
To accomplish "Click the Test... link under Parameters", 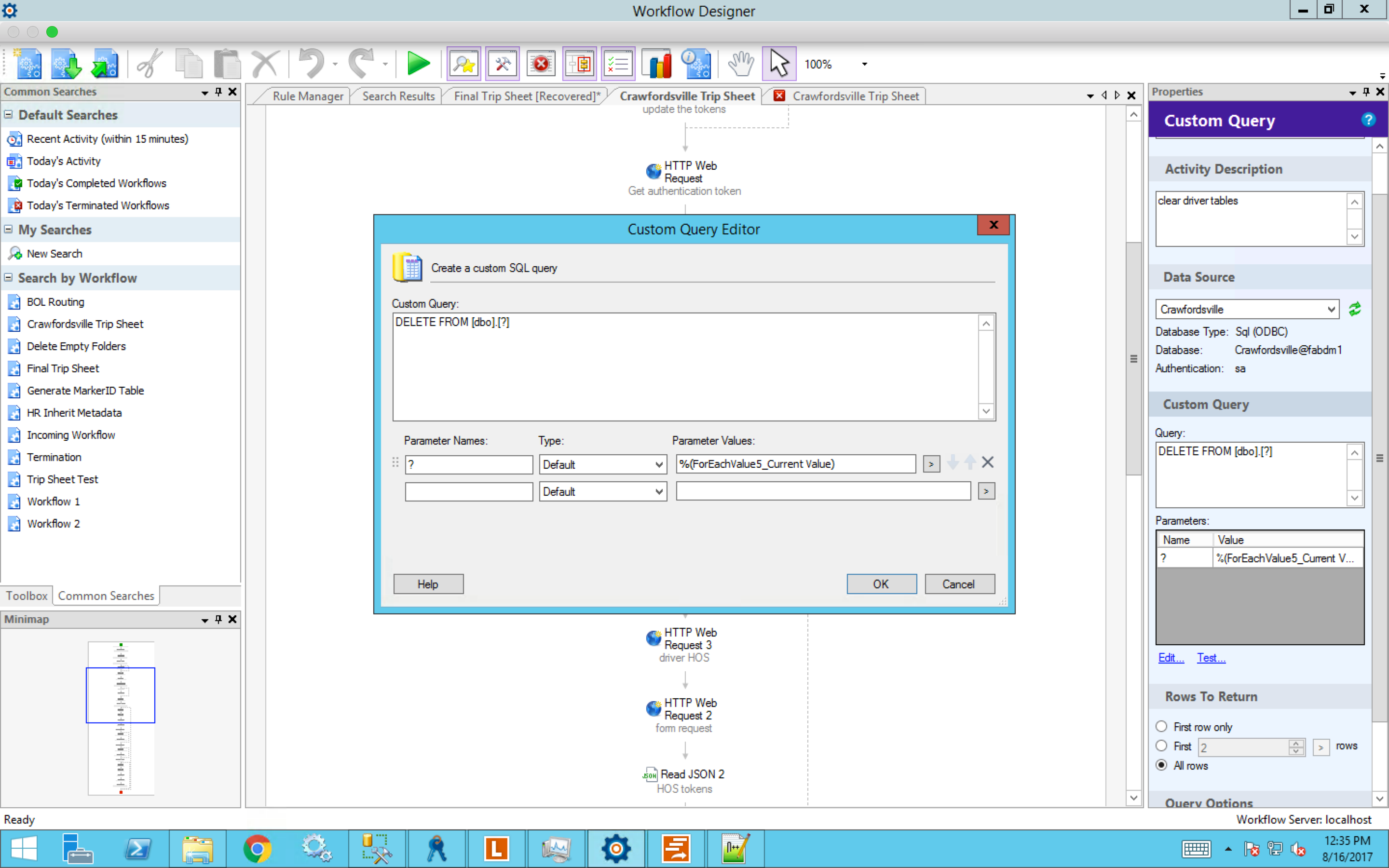I will click(x=1211, y=658).
